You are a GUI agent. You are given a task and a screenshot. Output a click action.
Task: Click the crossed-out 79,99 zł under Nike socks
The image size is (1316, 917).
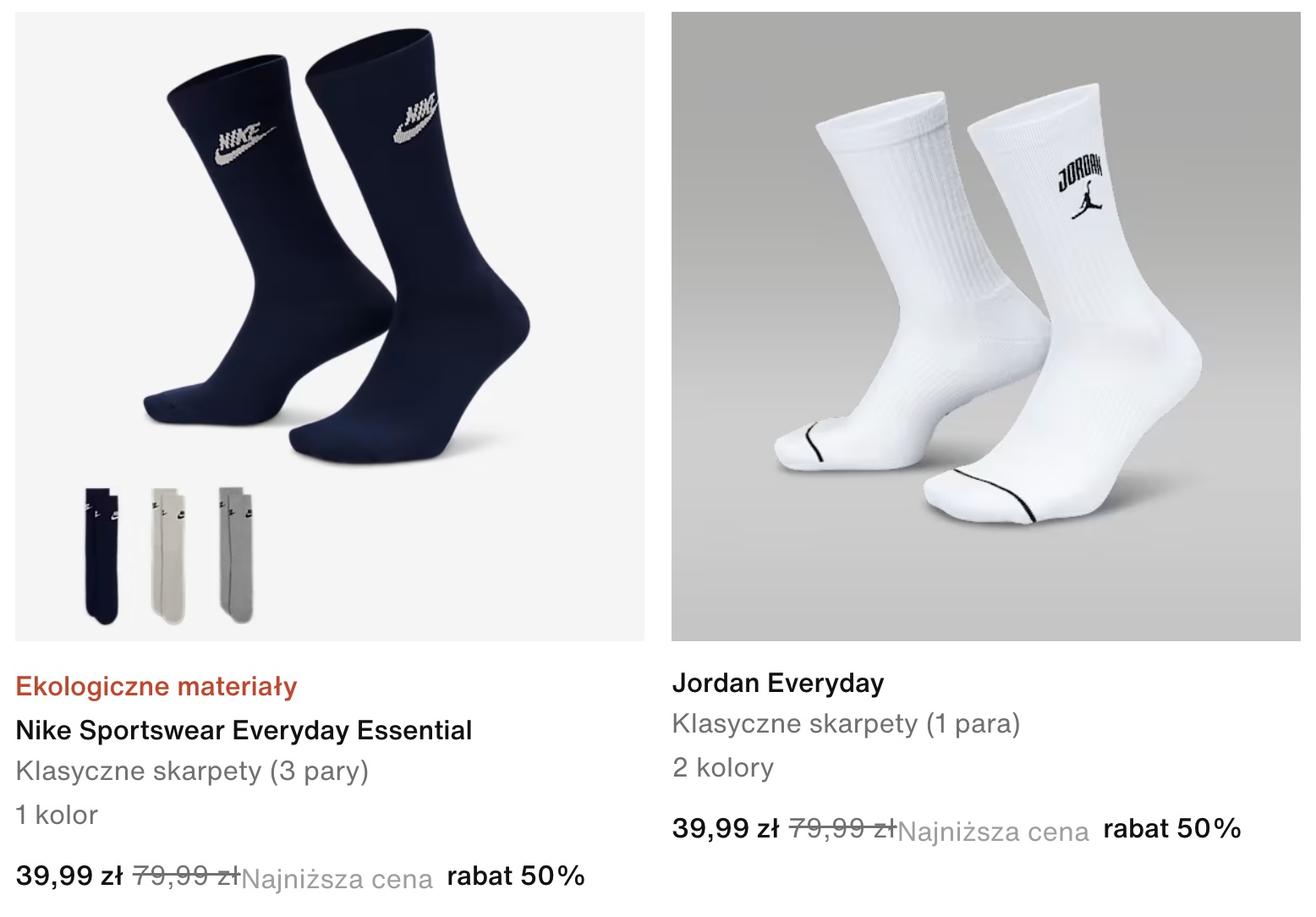coord(187,876)
